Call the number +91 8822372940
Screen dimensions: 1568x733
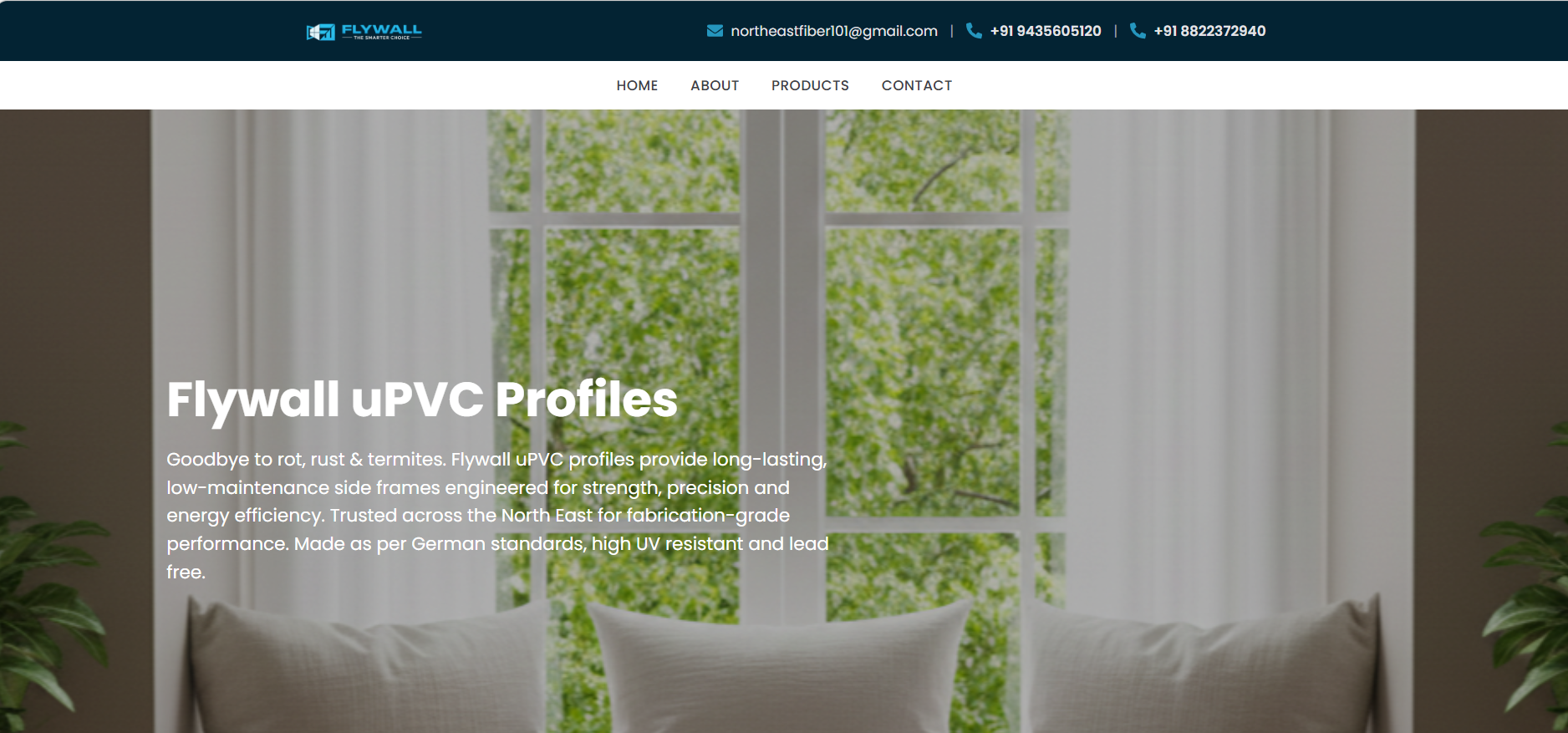point(1209,31)
